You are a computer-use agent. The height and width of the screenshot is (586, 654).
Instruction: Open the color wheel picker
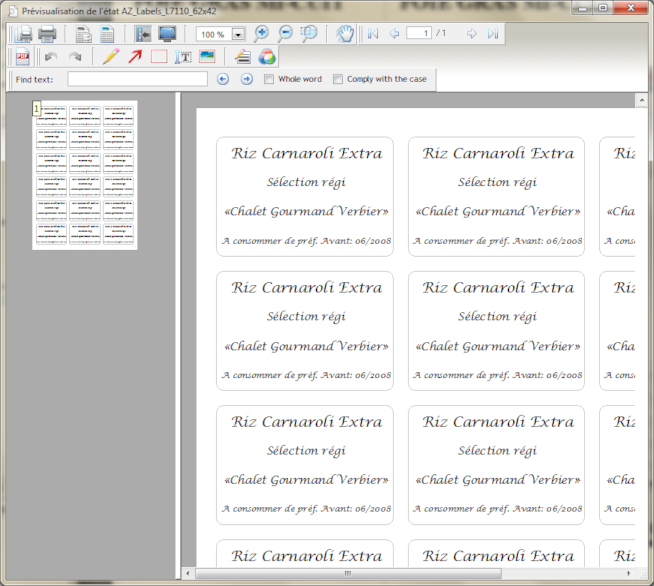[267, 57]
